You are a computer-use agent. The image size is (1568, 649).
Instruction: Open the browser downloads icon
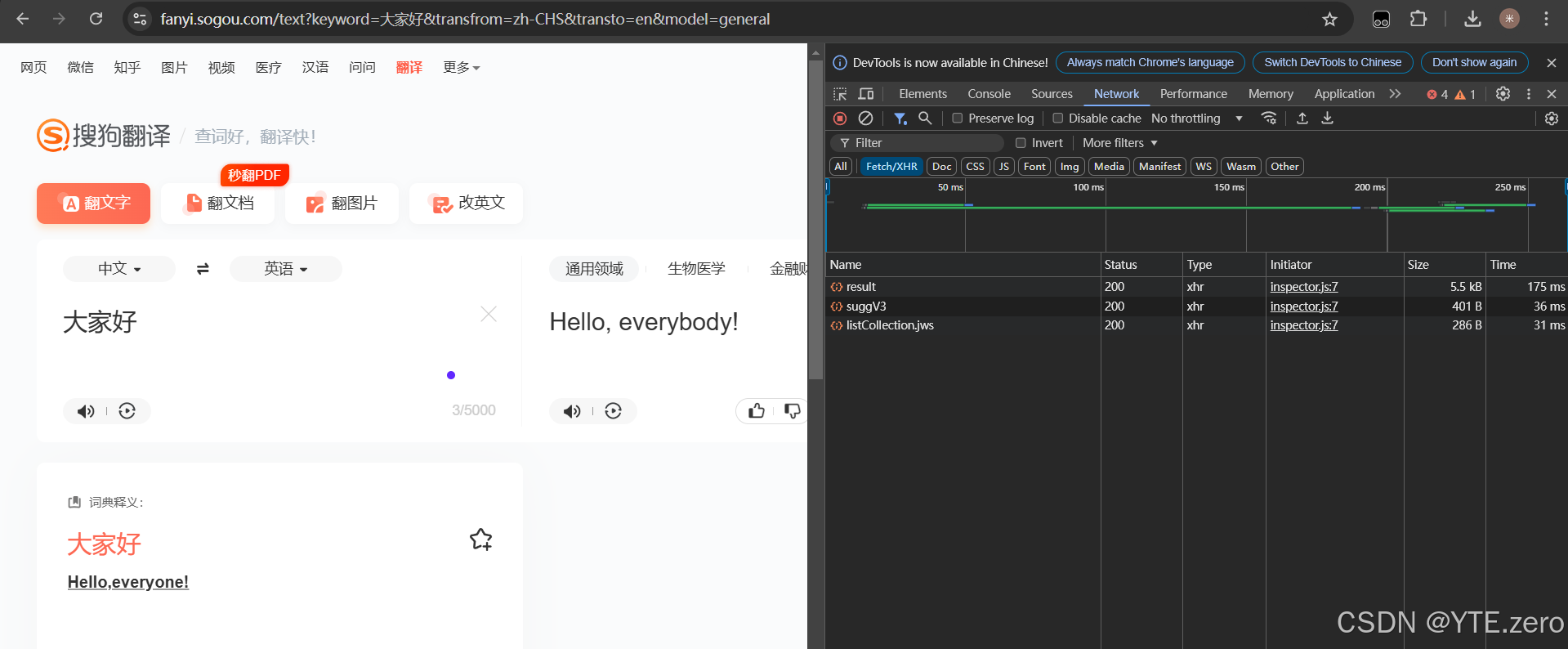pyautogui.click(x=1472, y=19)
